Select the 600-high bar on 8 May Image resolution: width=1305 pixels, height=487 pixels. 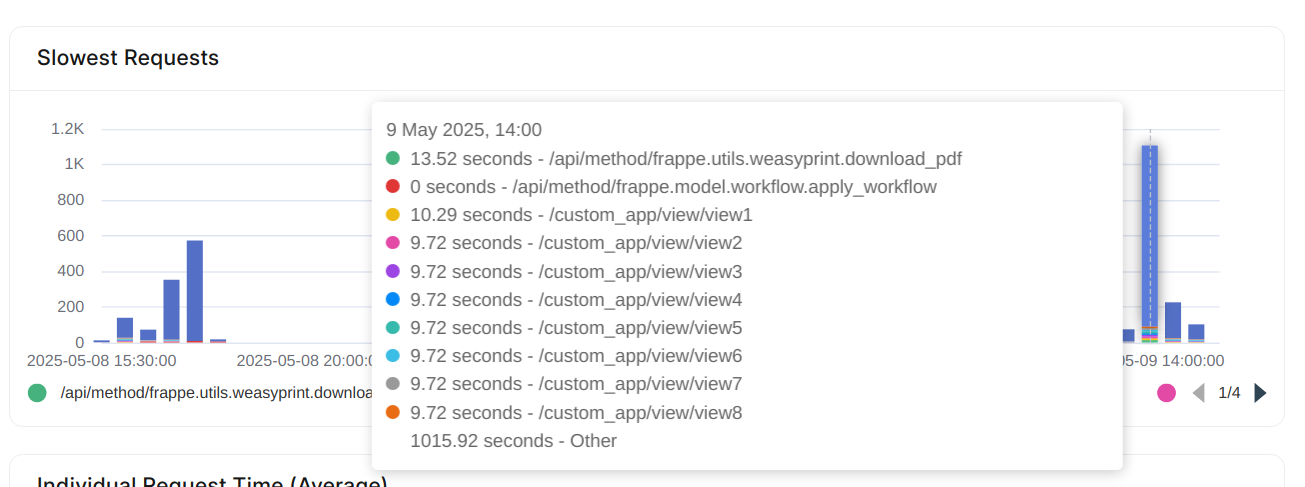coord(195,290)
